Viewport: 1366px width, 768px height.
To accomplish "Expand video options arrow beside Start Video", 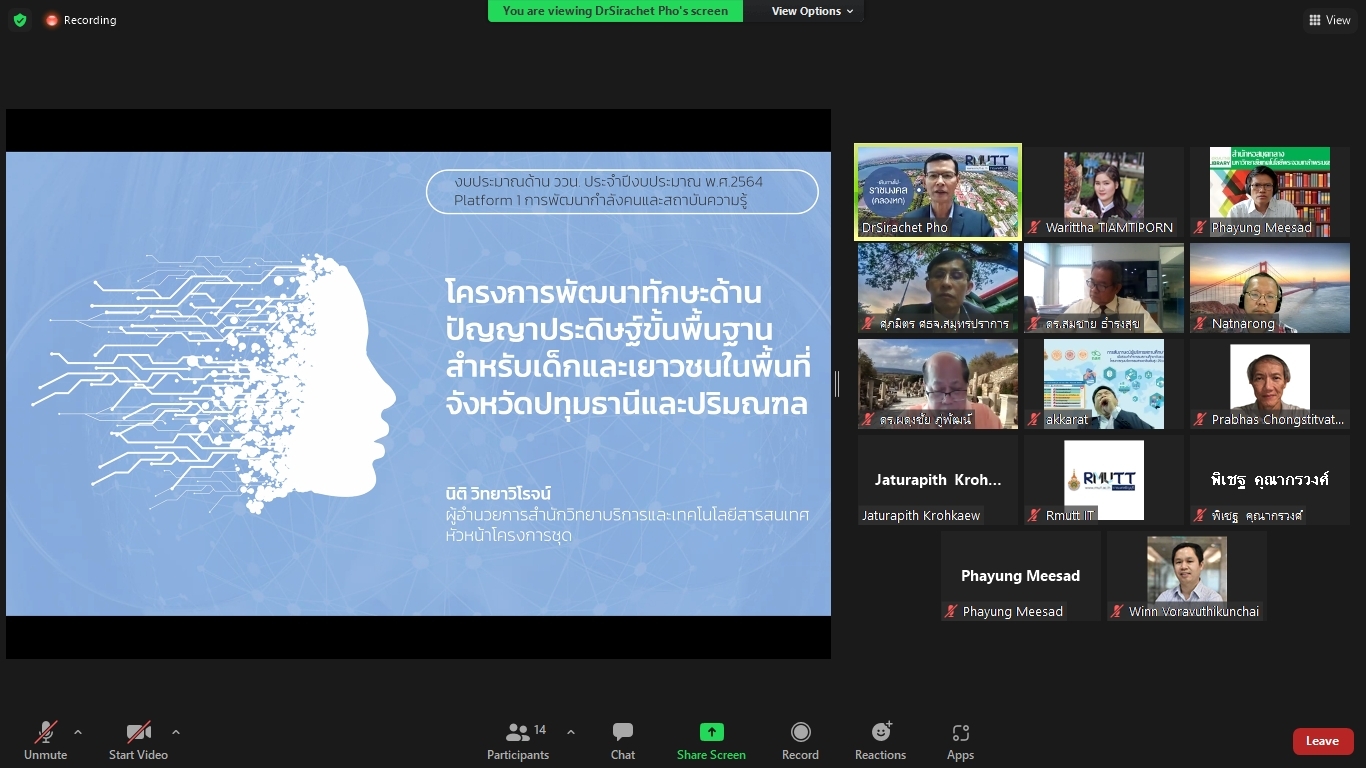I will pyautogui.click(x=176, y=732).
